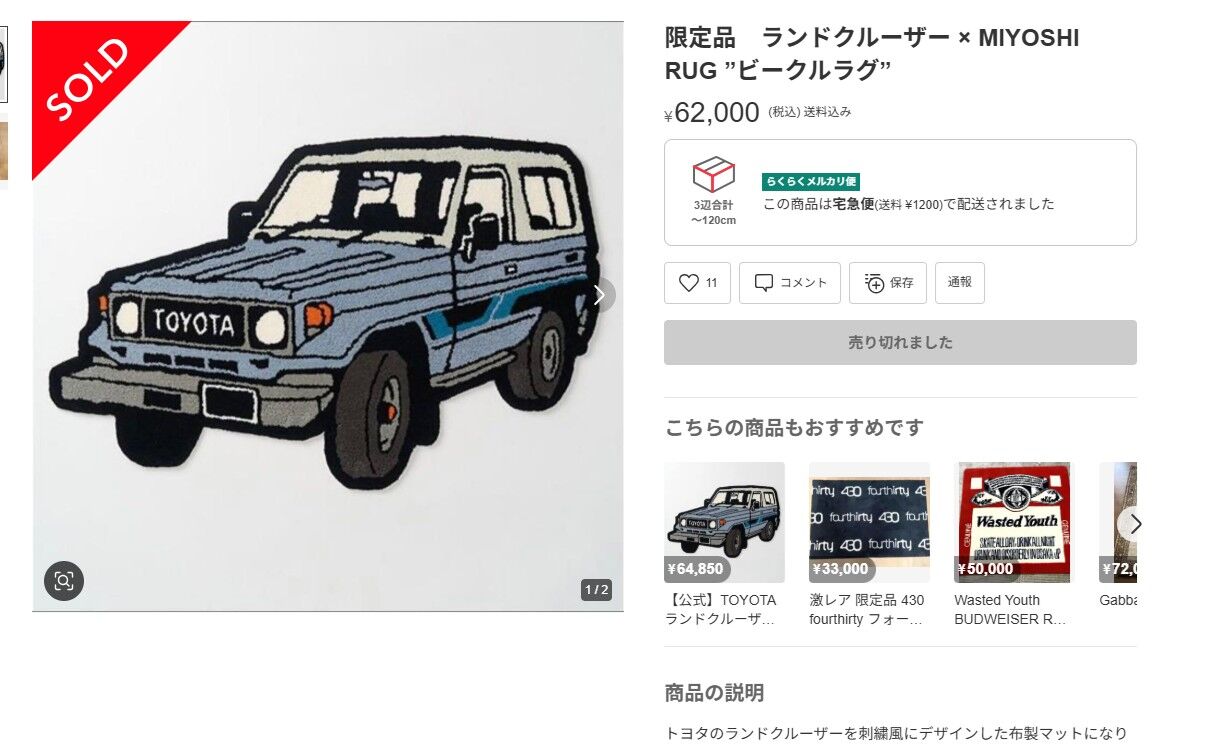
Task: Click the 売り切れました sold-out button
Action: click(900, 342)
